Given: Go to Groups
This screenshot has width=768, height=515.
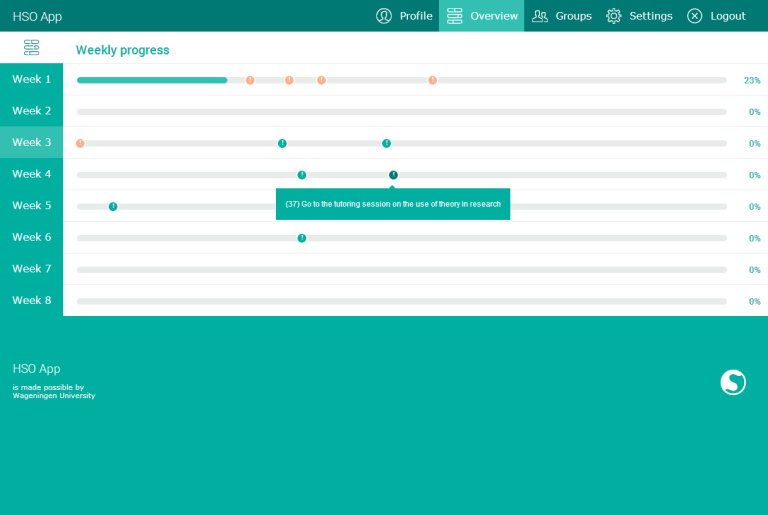Looking at the screenshot, I should pos(561,16).
